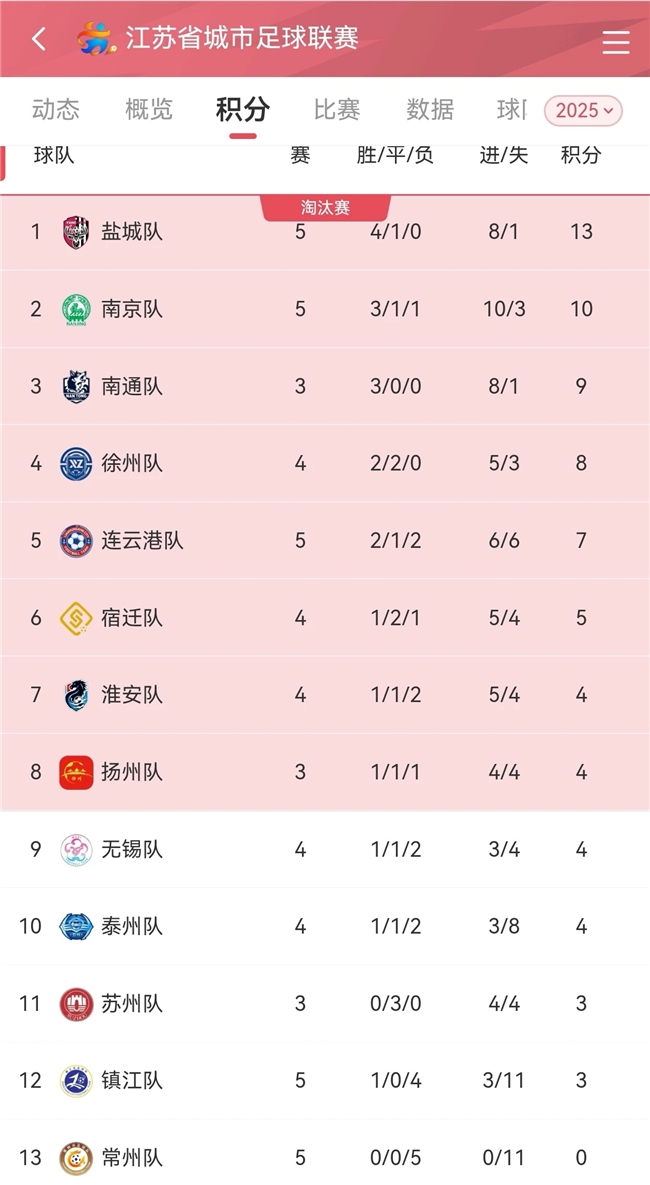
Task: Tap the 常州队 team crest
Action: [76, 1158]
